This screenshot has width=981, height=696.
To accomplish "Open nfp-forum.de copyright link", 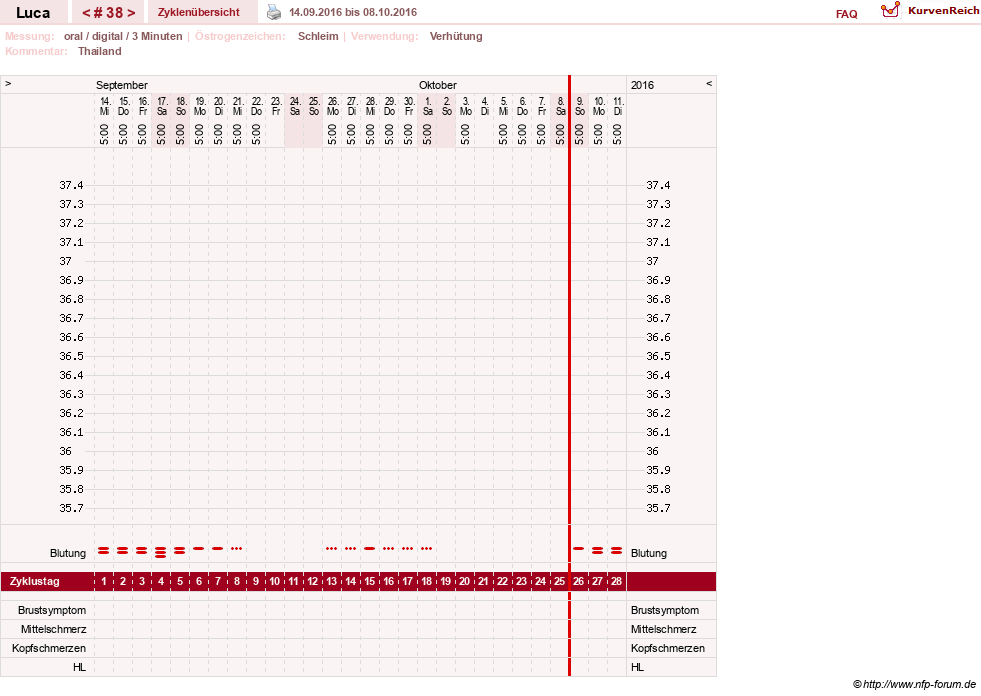I will [914, 684].
